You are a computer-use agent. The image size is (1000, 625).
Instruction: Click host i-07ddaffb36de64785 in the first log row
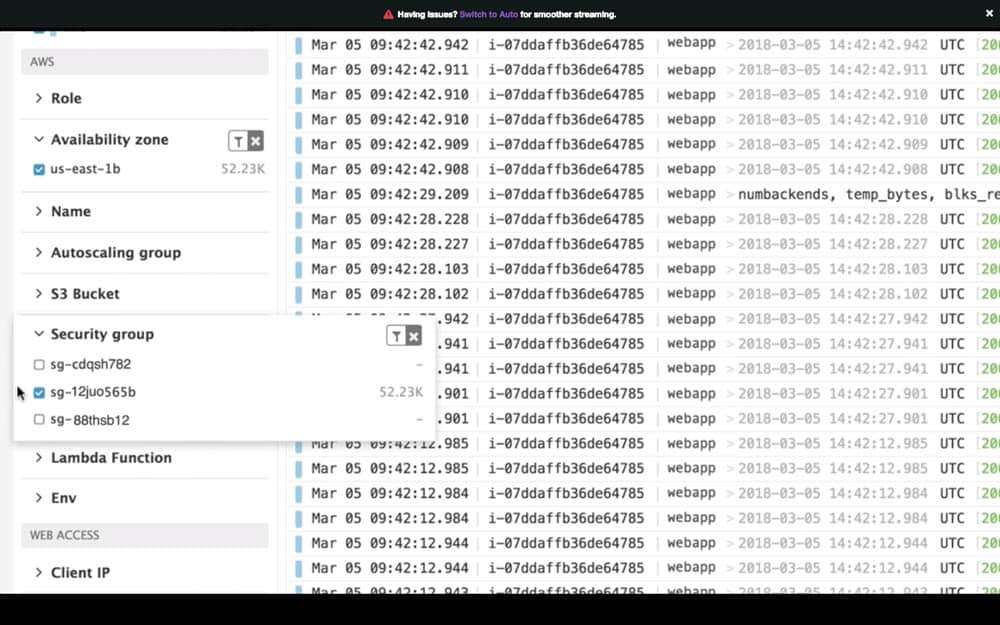click(x=566, y=45)
